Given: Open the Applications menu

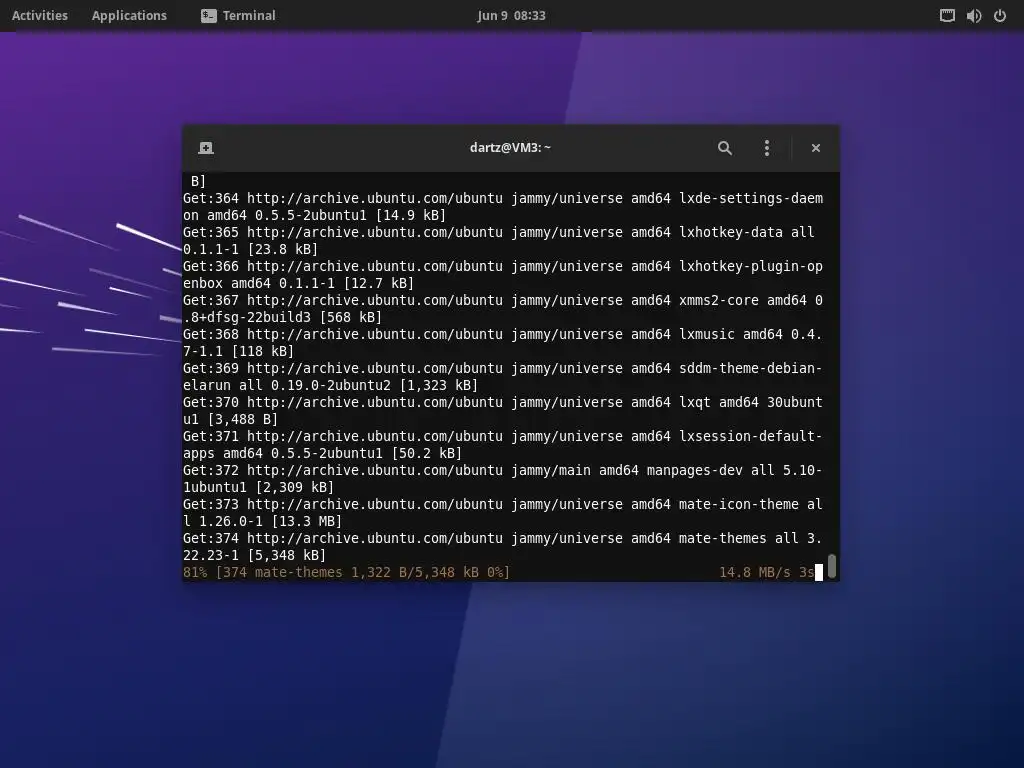Looking at the screenshot, I should point(129,15).
